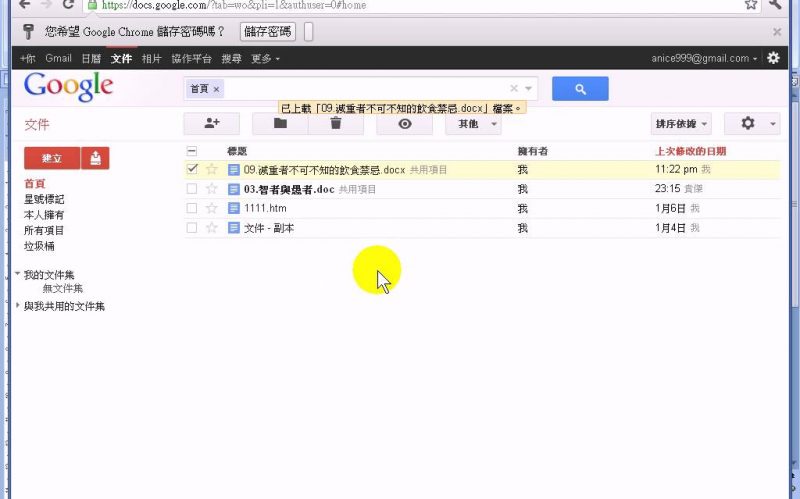Open the 其他 dropdown menu

(x=473, y=124)
